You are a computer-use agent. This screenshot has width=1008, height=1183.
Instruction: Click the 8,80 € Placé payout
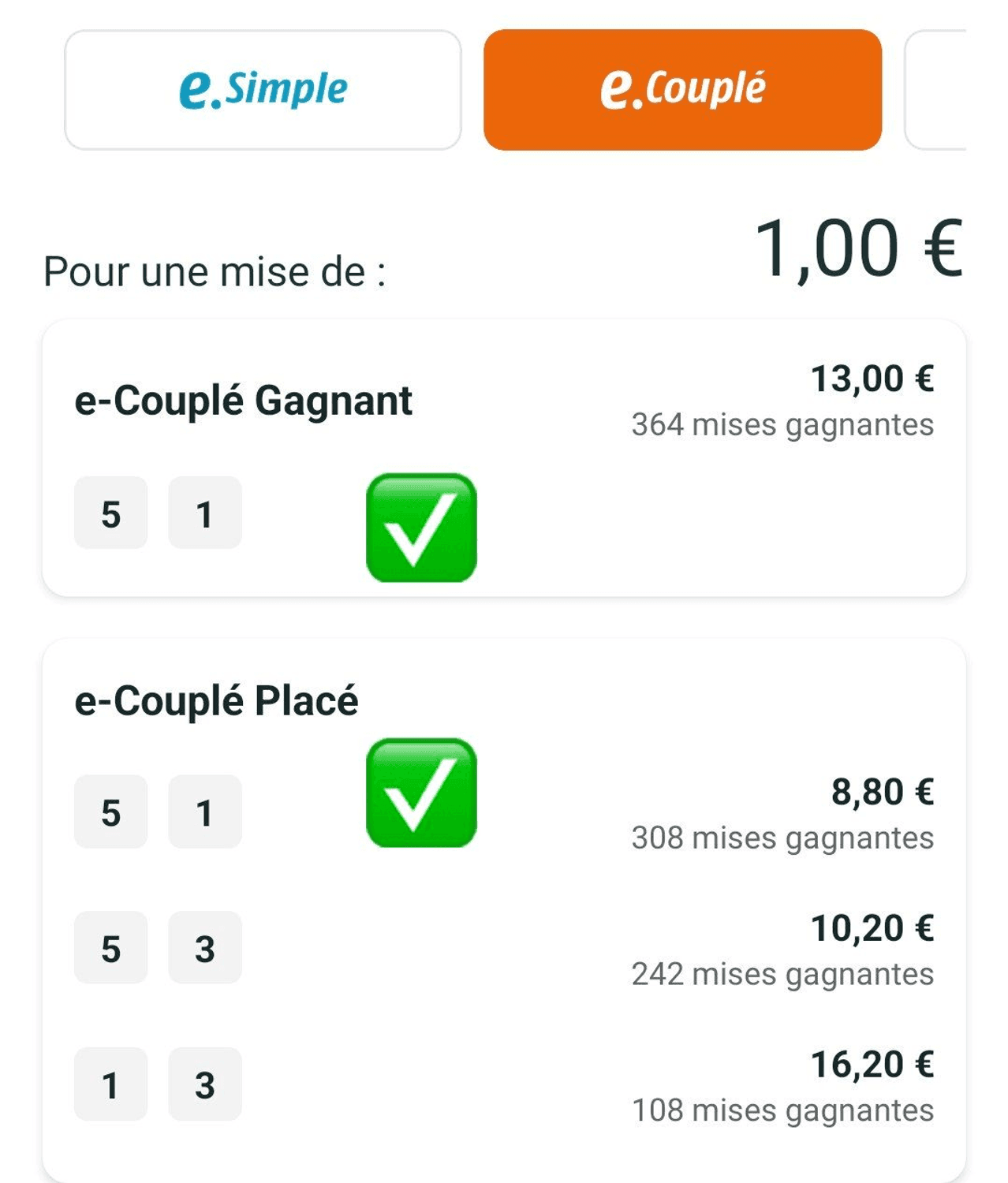click(883, 791)
